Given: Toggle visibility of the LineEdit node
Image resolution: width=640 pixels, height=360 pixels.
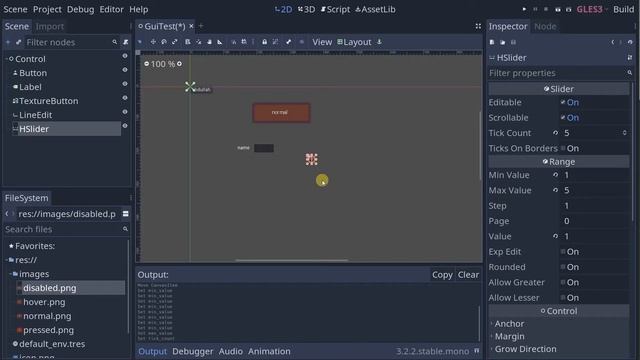Looking at the screenshot, I should pos(125,111).
